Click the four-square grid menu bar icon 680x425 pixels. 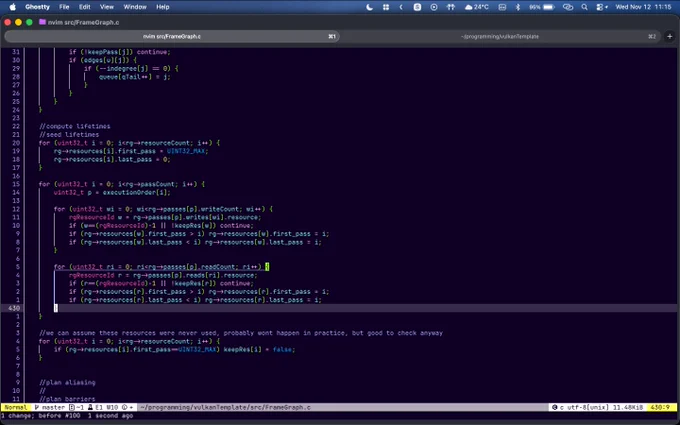point(386,7)
